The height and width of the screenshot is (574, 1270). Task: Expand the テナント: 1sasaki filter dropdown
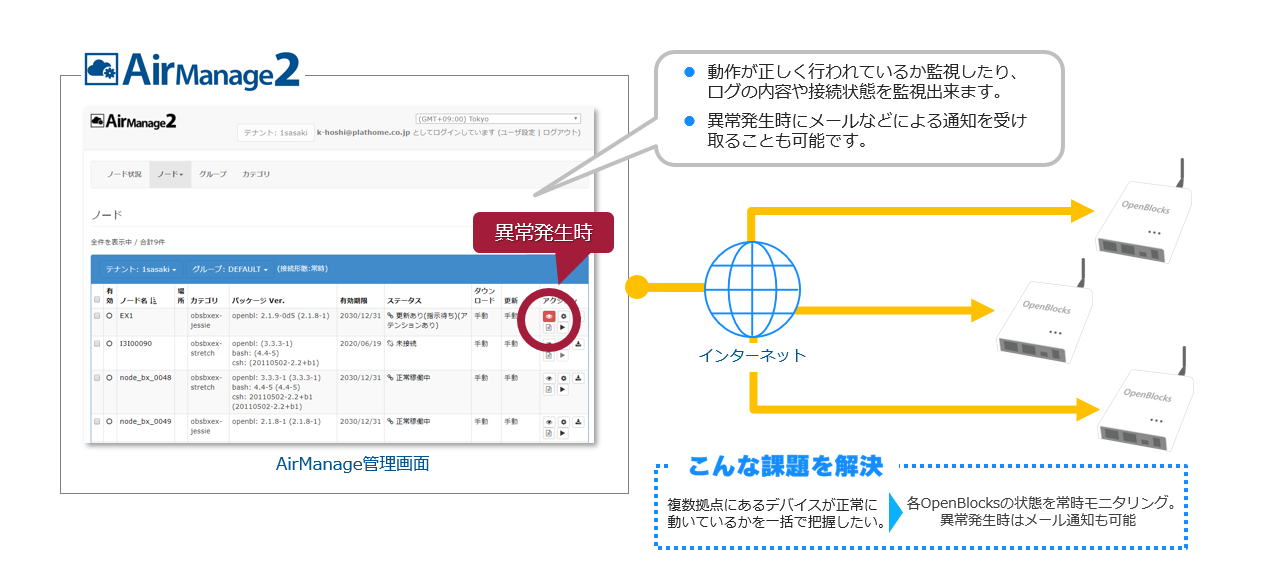click(143, 269)
